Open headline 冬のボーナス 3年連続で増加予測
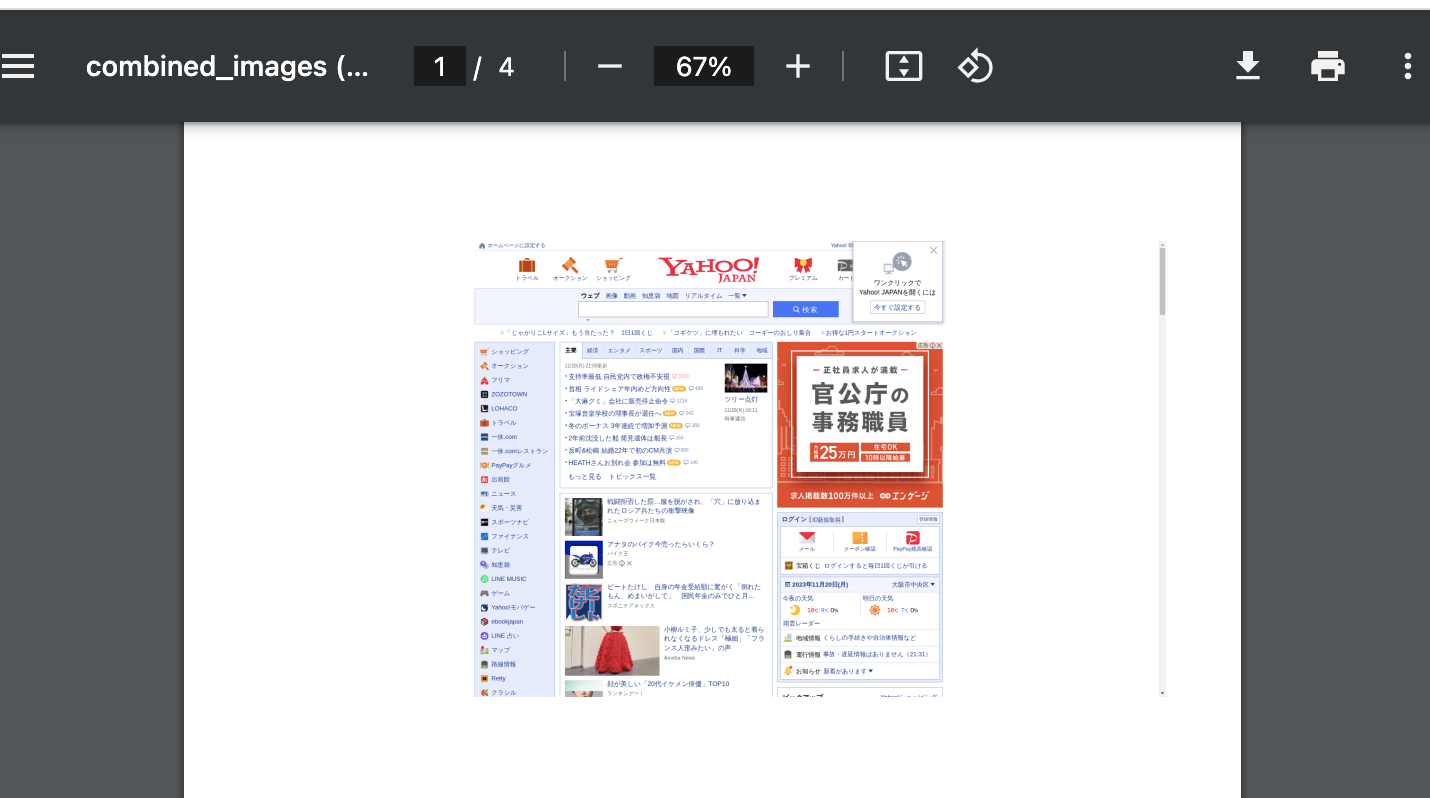 point(617,425)
